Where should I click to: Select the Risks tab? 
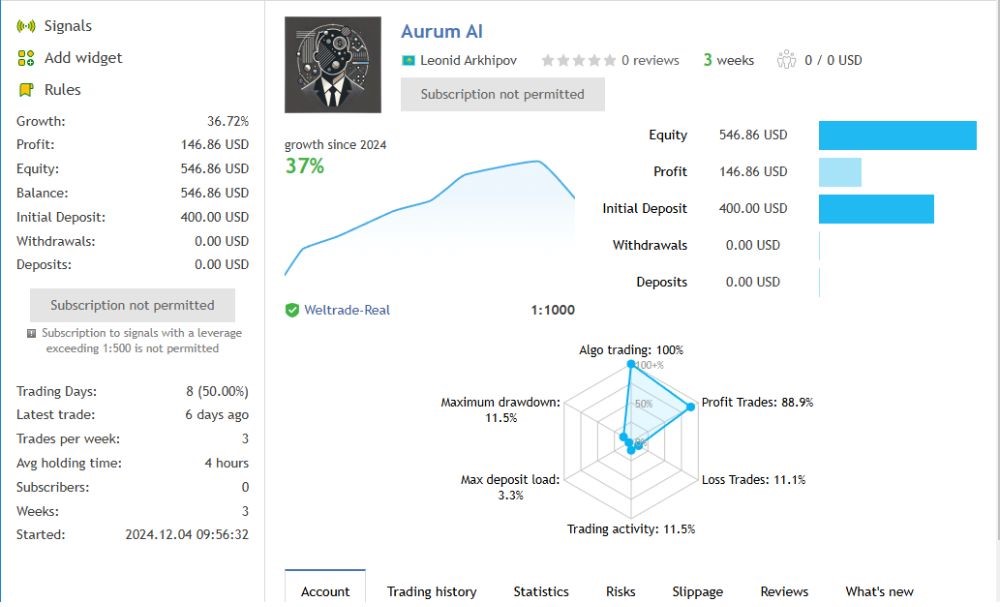pyautogui.click(x=620, y=591)
